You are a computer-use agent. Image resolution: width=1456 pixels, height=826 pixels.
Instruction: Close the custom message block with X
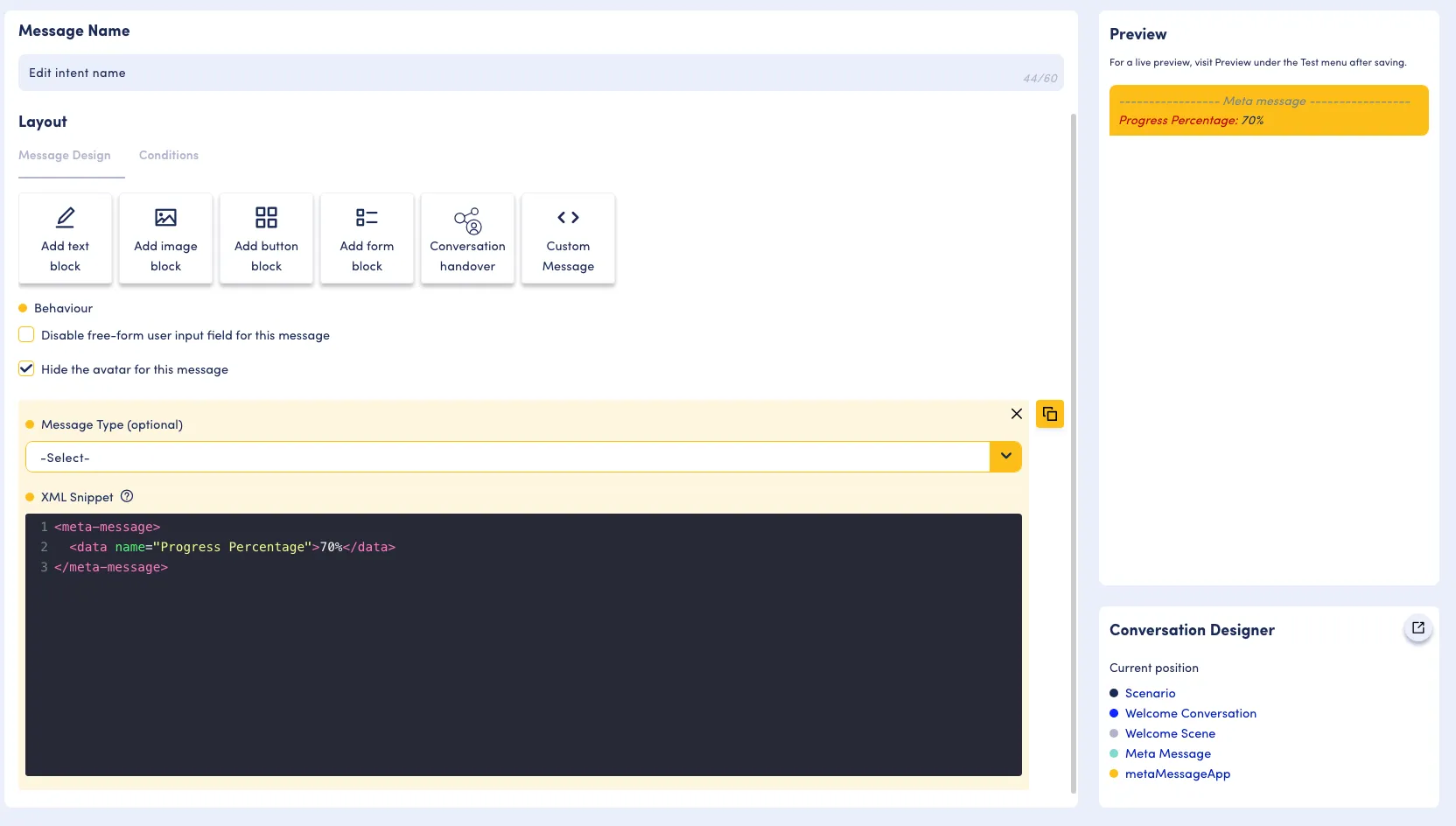pos(1017,414)
